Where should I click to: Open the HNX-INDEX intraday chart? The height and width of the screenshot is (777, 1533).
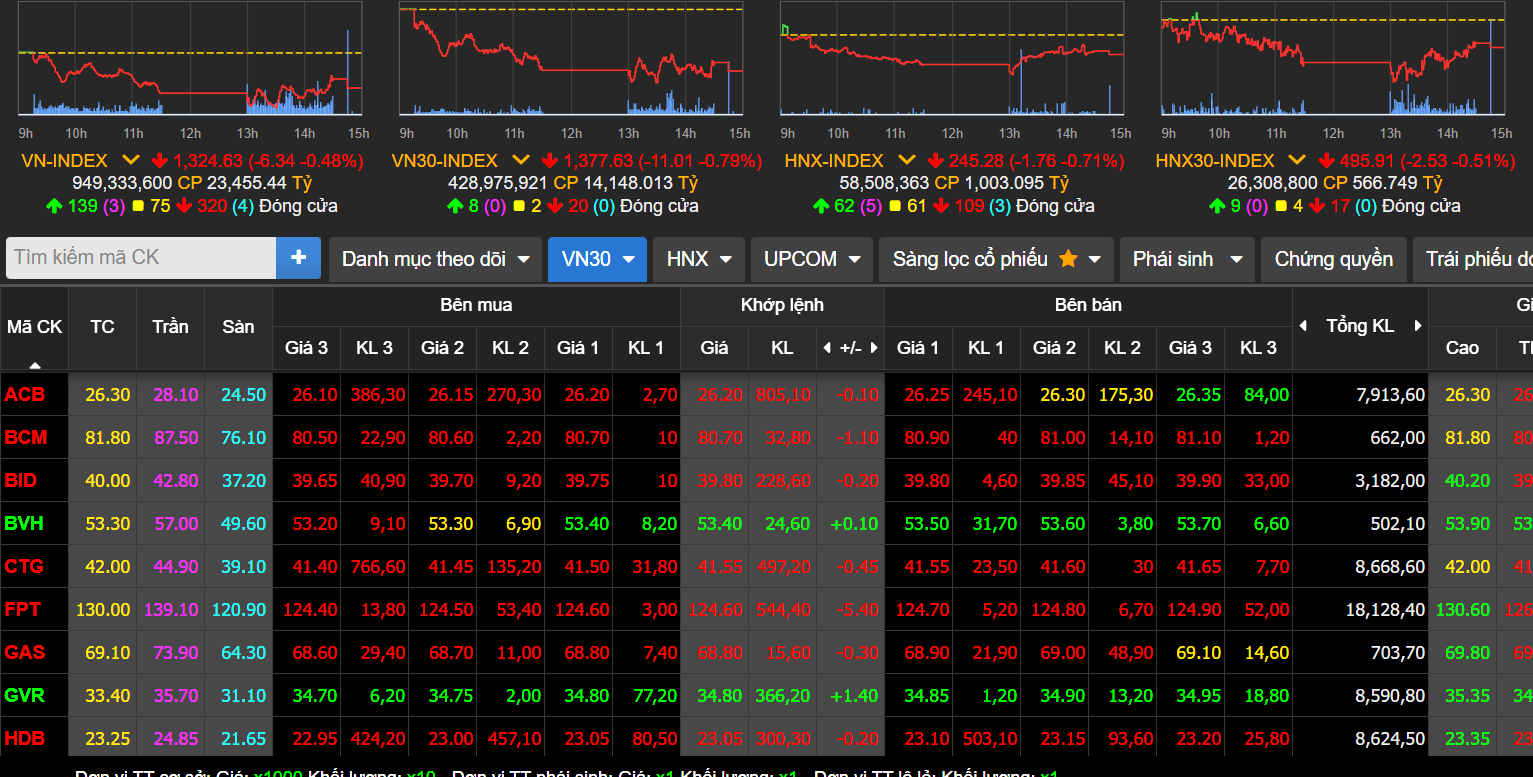952,60
